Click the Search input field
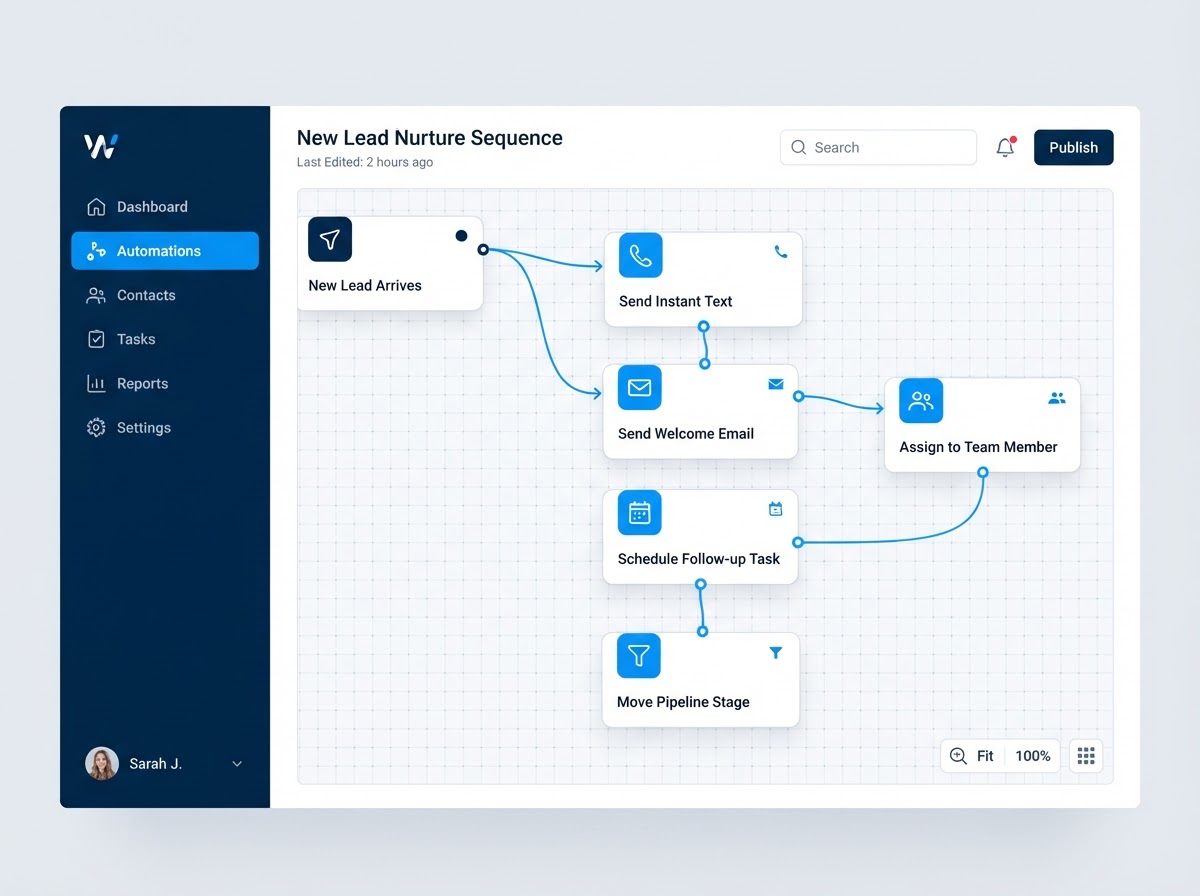Image resolution: width=1200 pixels, height=896 pixels. [x=878, y=147]
